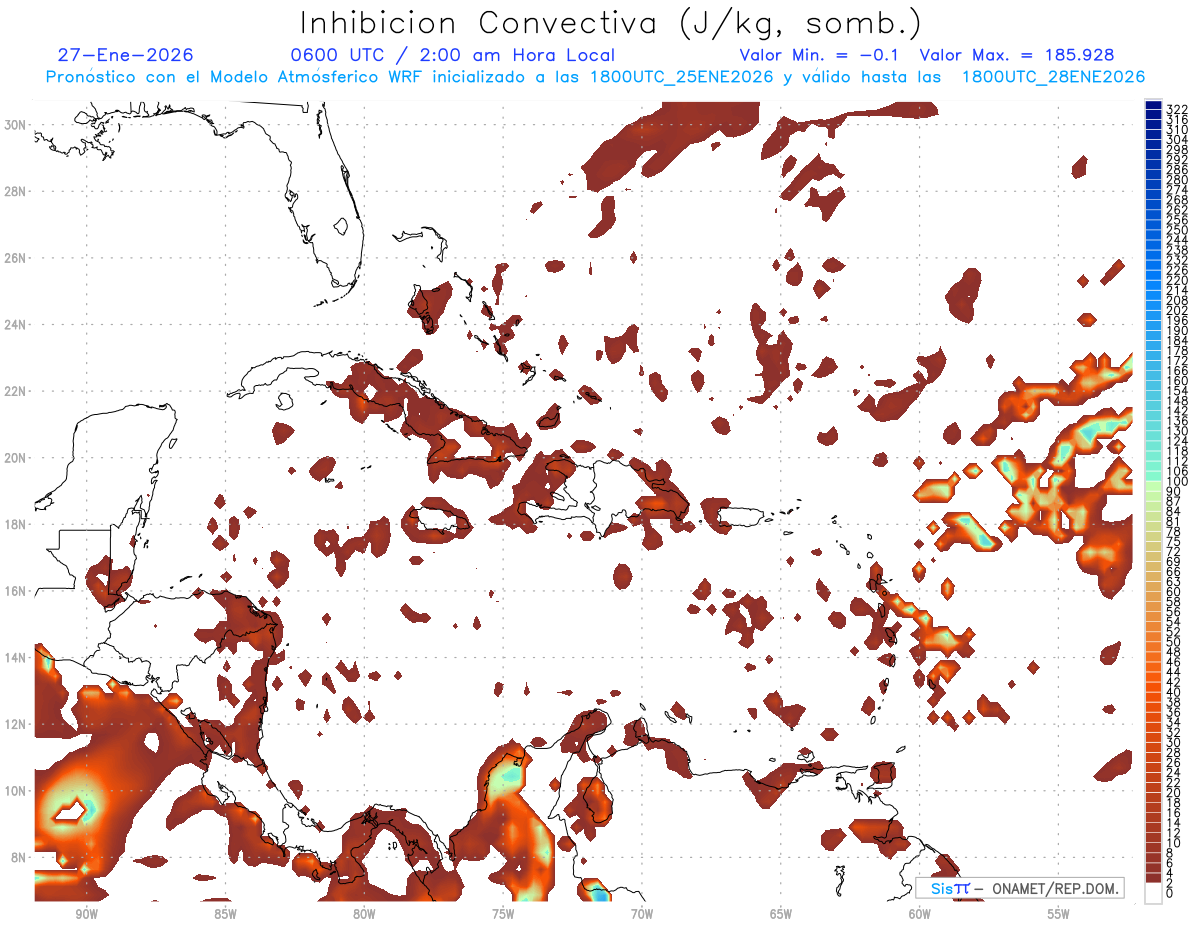The height and width of the screenshot is (927, 1200).
Task: Click the 322 value on the color scale
Action: (x=1177, y=108)
